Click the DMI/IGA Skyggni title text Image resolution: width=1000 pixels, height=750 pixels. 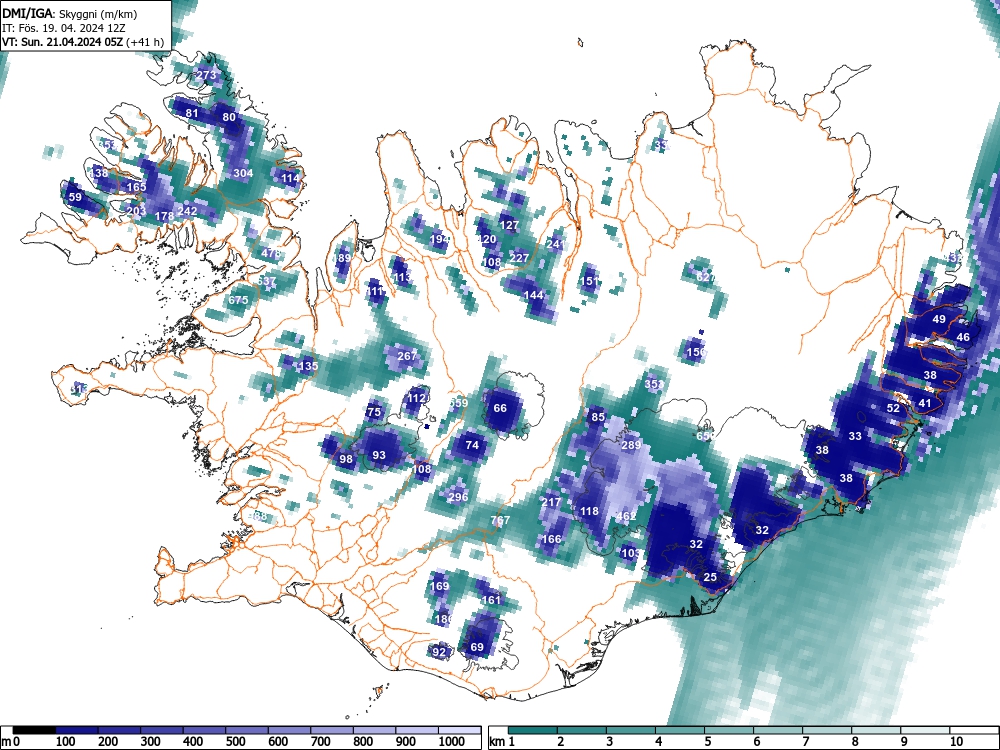[70, 13]
